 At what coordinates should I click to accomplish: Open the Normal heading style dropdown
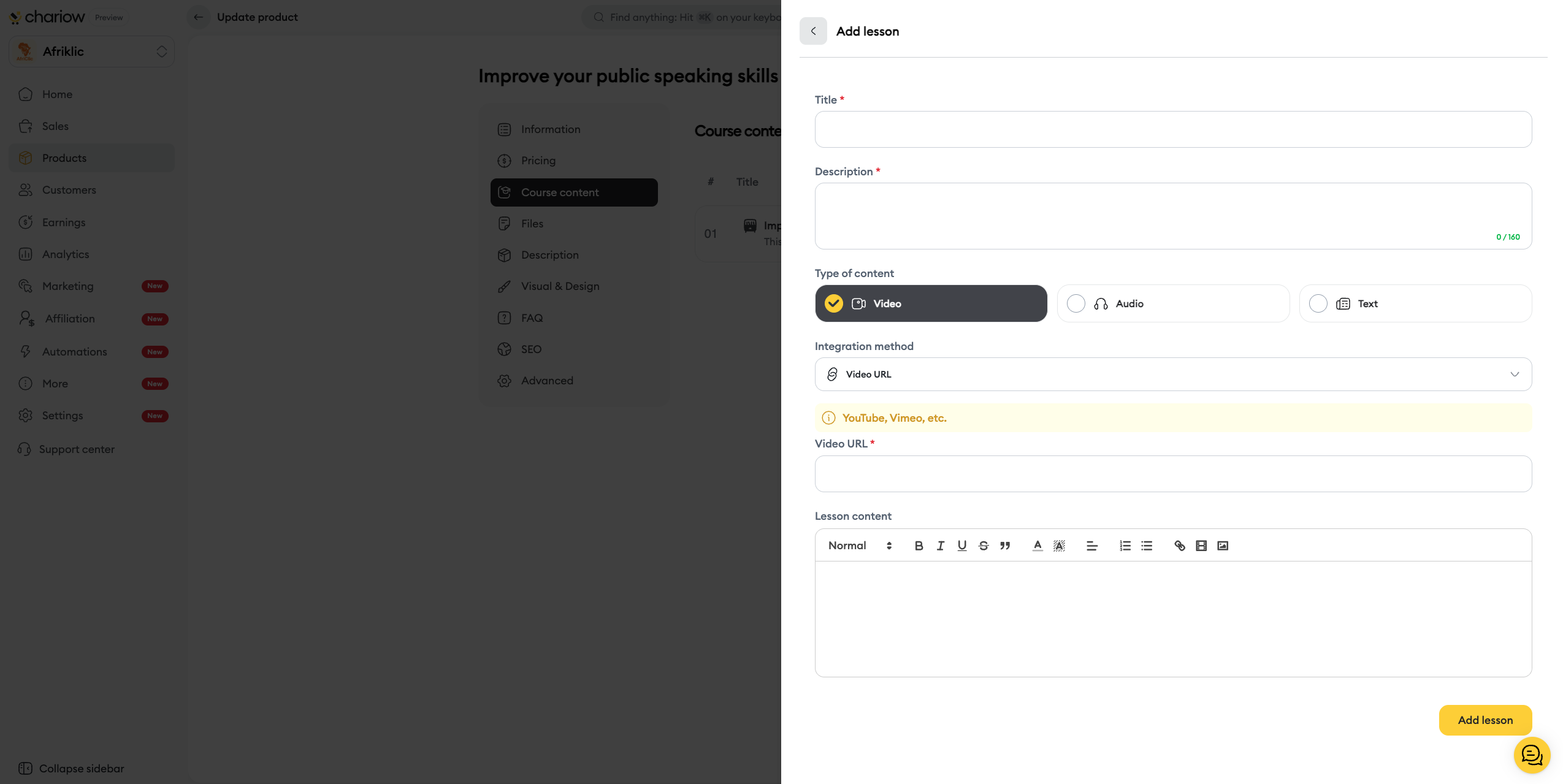(x=859, y=546)
